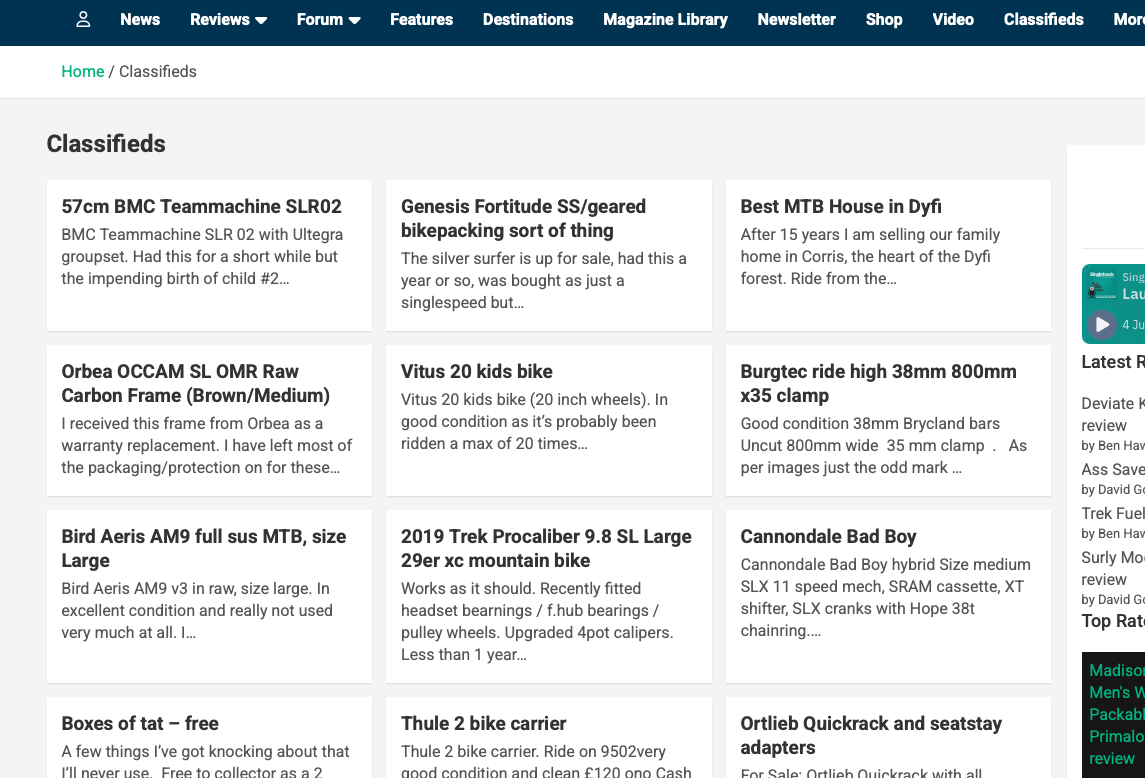
Task: Go to the Features section
Action: 421,19
